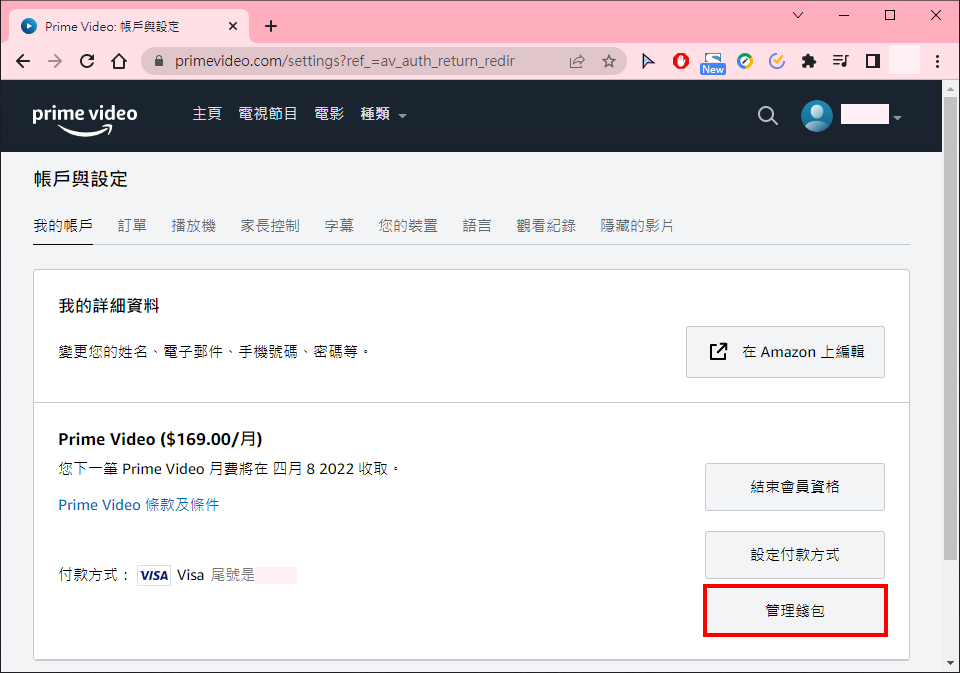The image size is (960, 673).
Task: Click the share page icon in address bar
Action: (577, 61)
